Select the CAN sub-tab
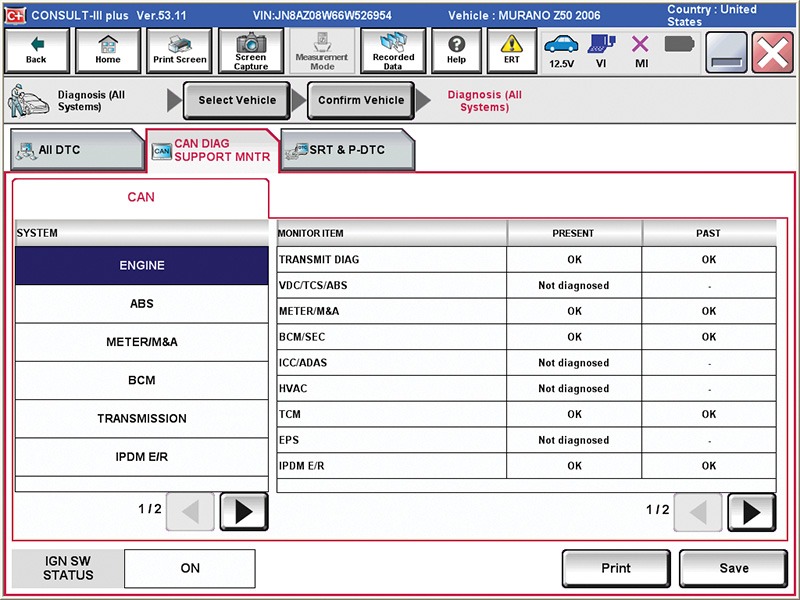The width and height of the screenshot is (800, 600). point(140,197)
